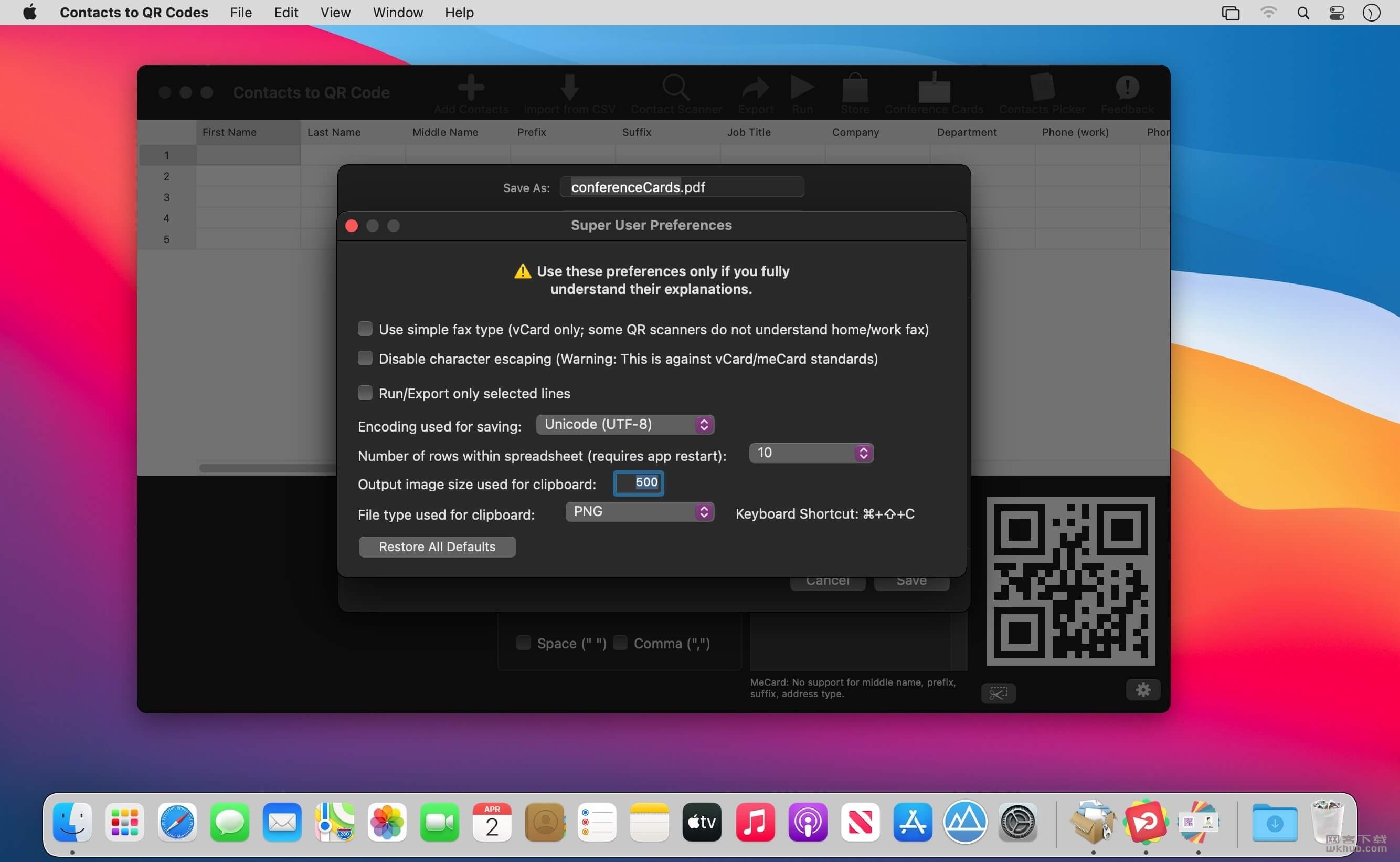
Task: Open Control Center in menu bar
Action: click(x=1337, y=13)
